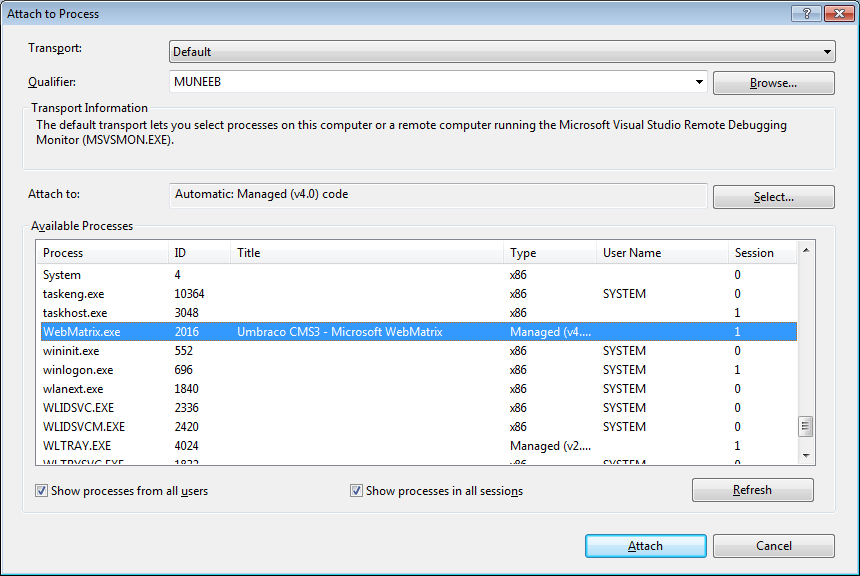Sort by the Session column header
This screenshot has width=860, height=576.
762,253
